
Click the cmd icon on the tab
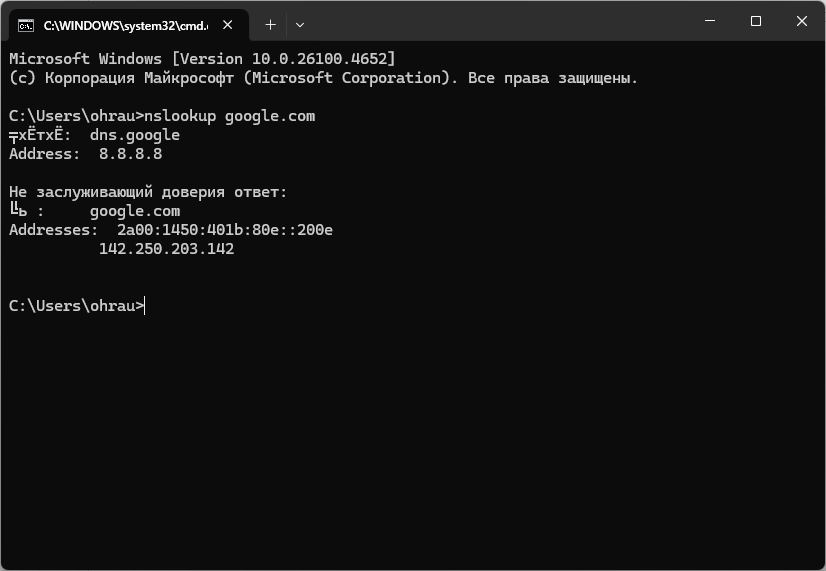(27, 23)
